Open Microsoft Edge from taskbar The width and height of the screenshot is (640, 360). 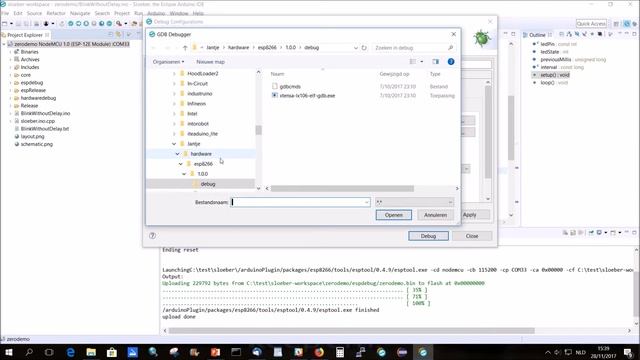point(70,352)
